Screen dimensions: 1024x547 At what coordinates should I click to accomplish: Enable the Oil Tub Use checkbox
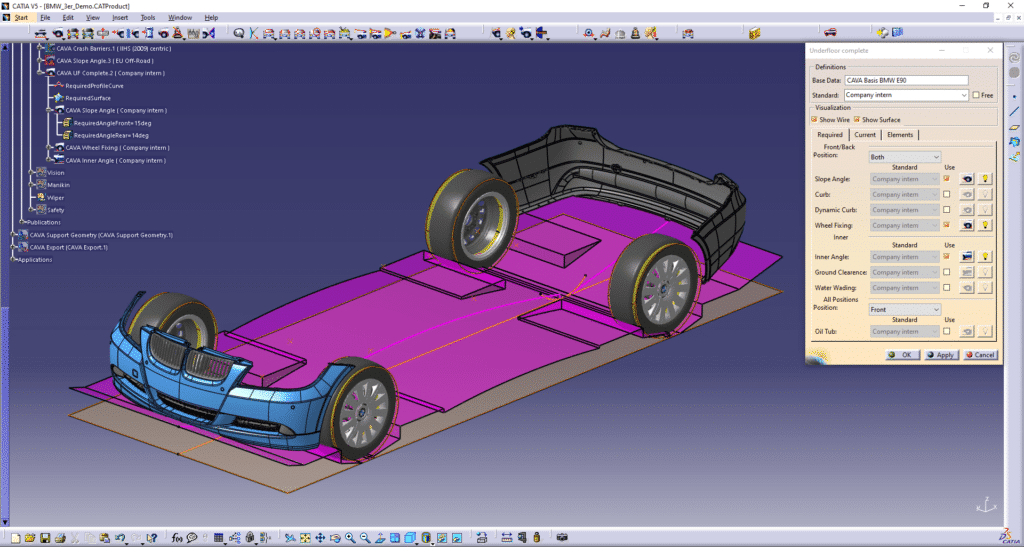946,331
